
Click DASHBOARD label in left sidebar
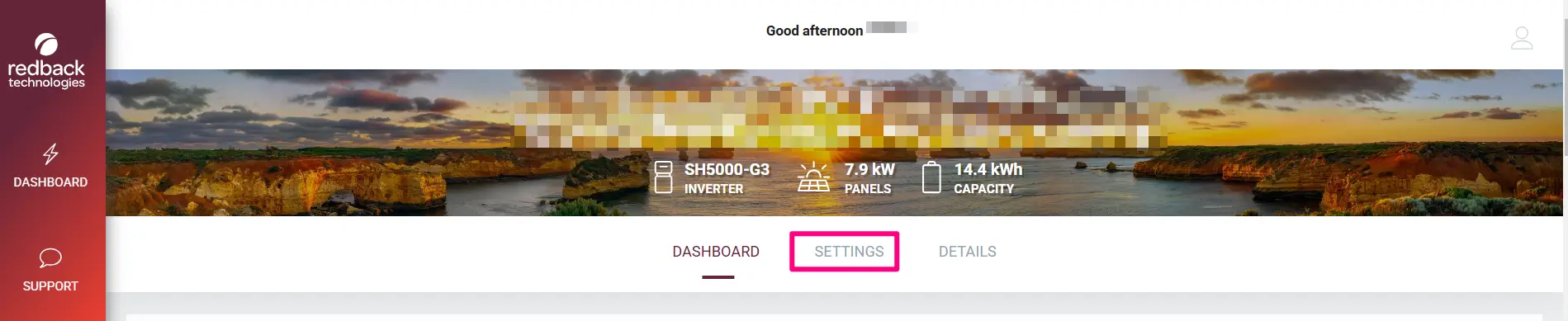coord(50,182)
